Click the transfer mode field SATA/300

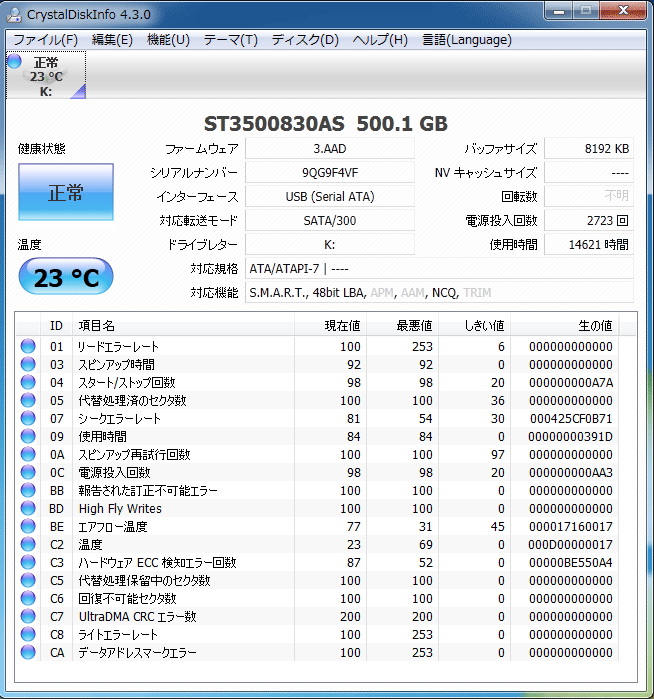tap(330, 221)
